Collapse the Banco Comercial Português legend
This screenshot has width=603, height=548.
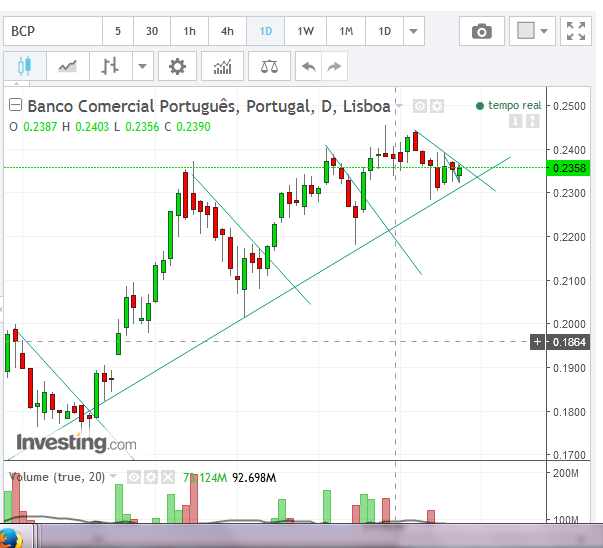pos(15,105)
